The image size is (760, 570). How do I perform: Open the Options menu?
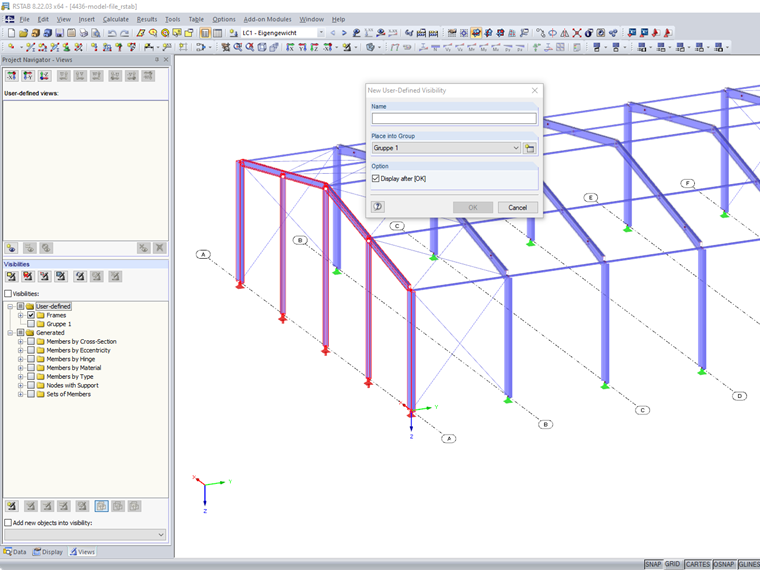pos(224,19)
